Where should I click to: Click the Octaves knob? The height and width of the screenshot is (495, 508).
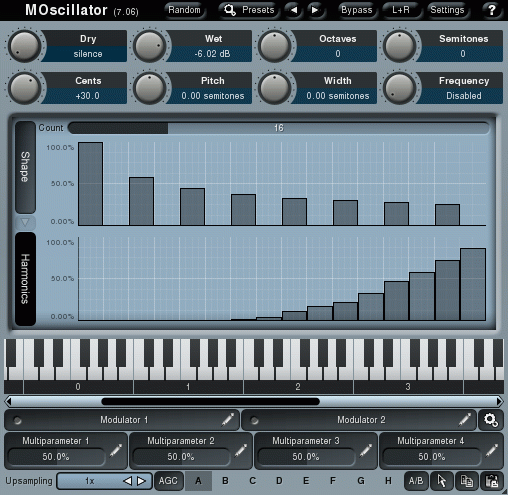(x=274, y=46)
